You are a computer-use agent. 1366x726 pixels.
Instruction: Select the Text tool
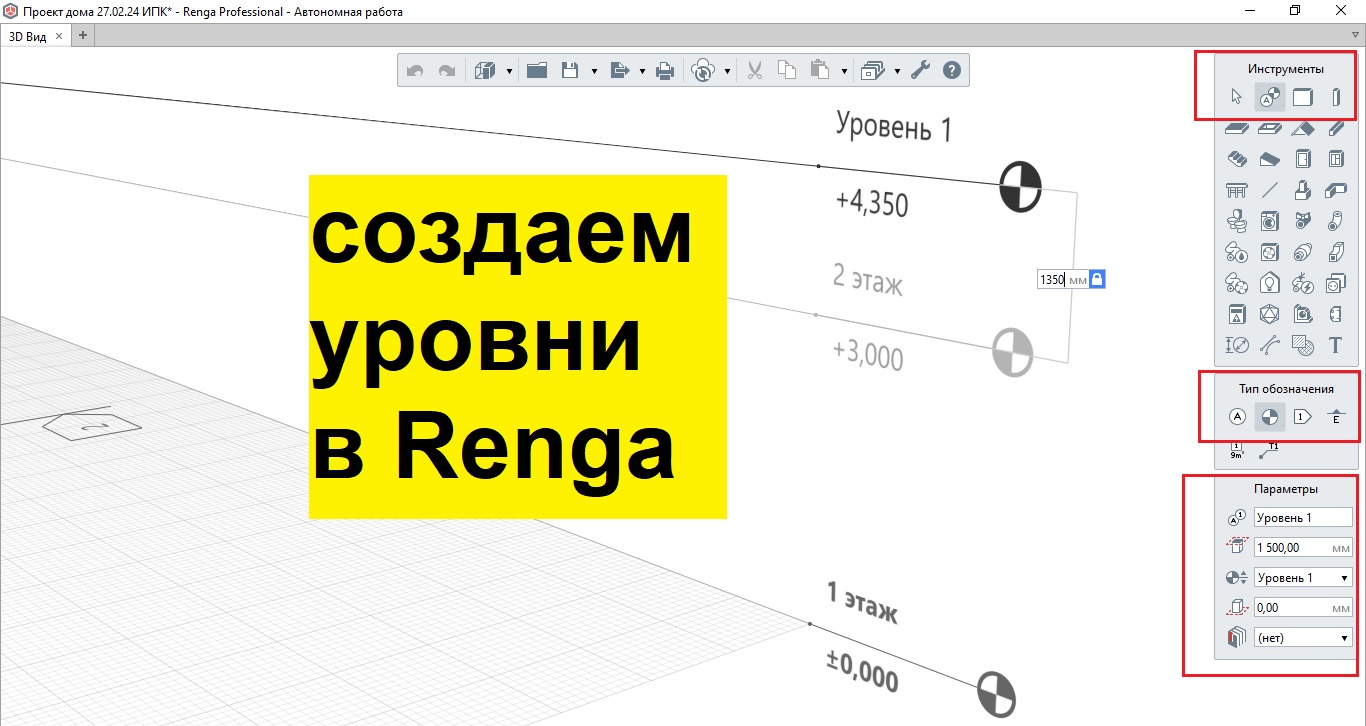(1335, 345)
